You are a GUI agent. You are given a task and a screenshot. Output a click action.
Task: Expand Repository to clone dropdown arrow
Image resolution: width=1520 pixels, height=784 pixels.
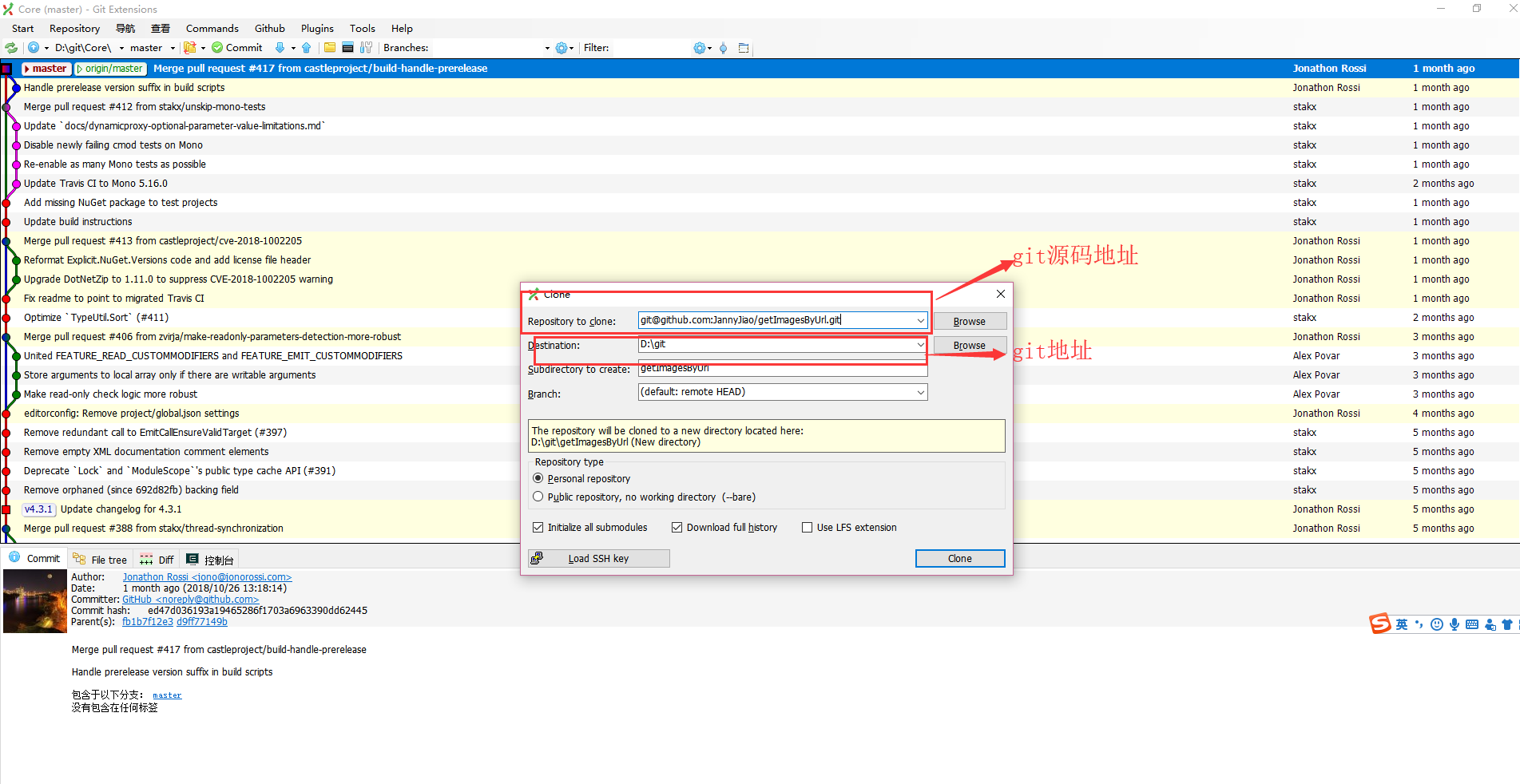pos(920,320)
